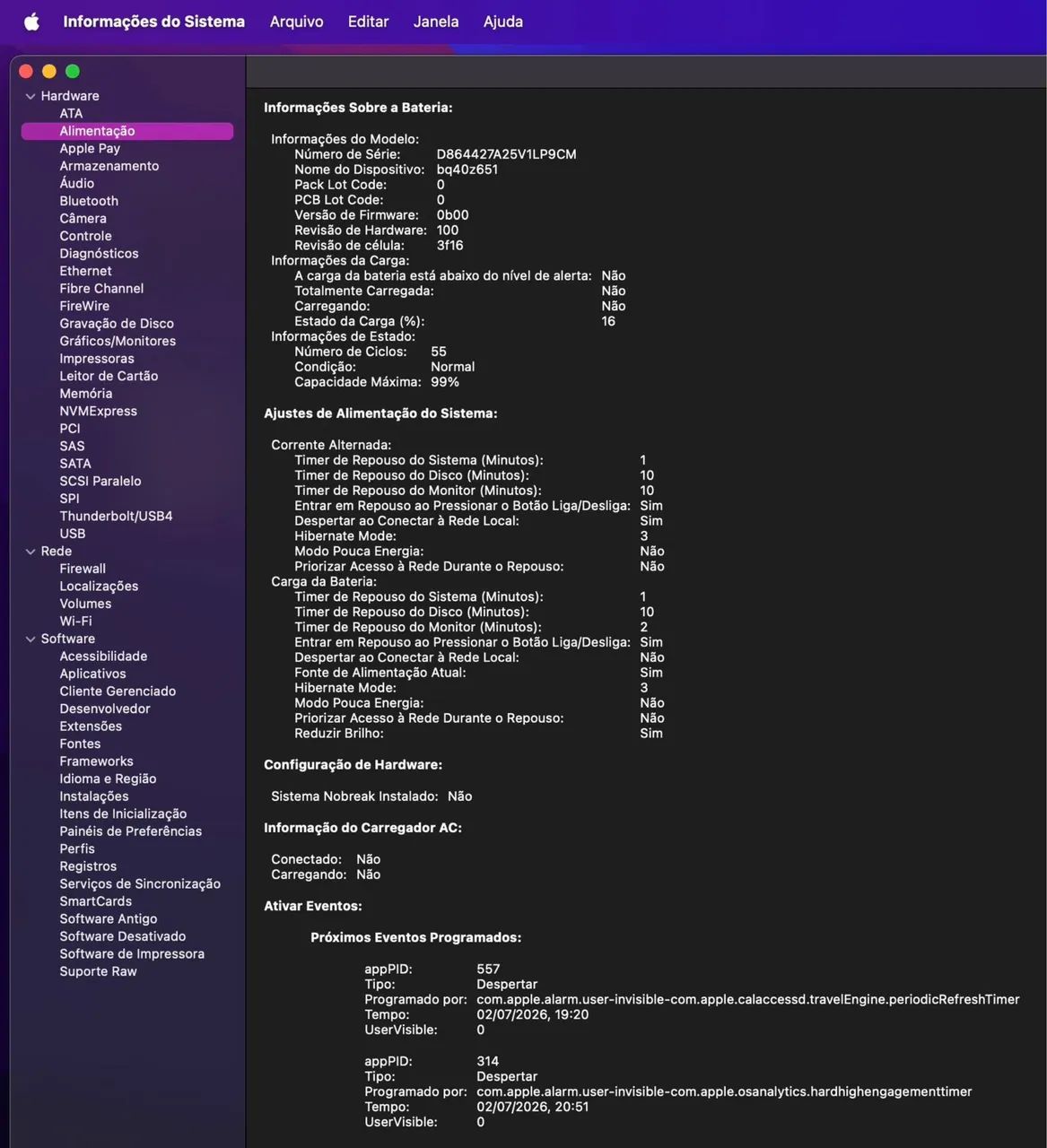Select Diagnósticos in the sidebar
Image resolution: width=1047 pixels, height=1148 pixels.
100,254
